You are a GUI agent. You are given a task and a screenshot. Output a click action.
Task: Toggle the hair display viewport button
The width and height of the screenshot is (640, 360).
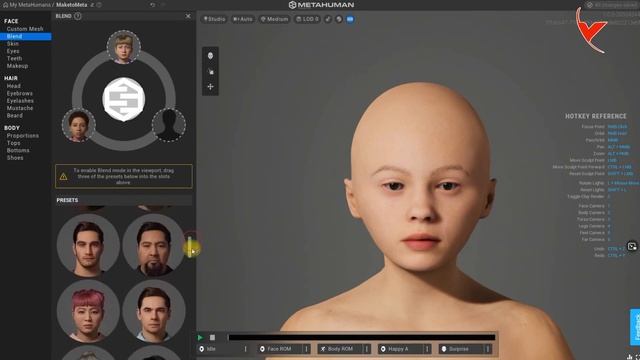339,19
